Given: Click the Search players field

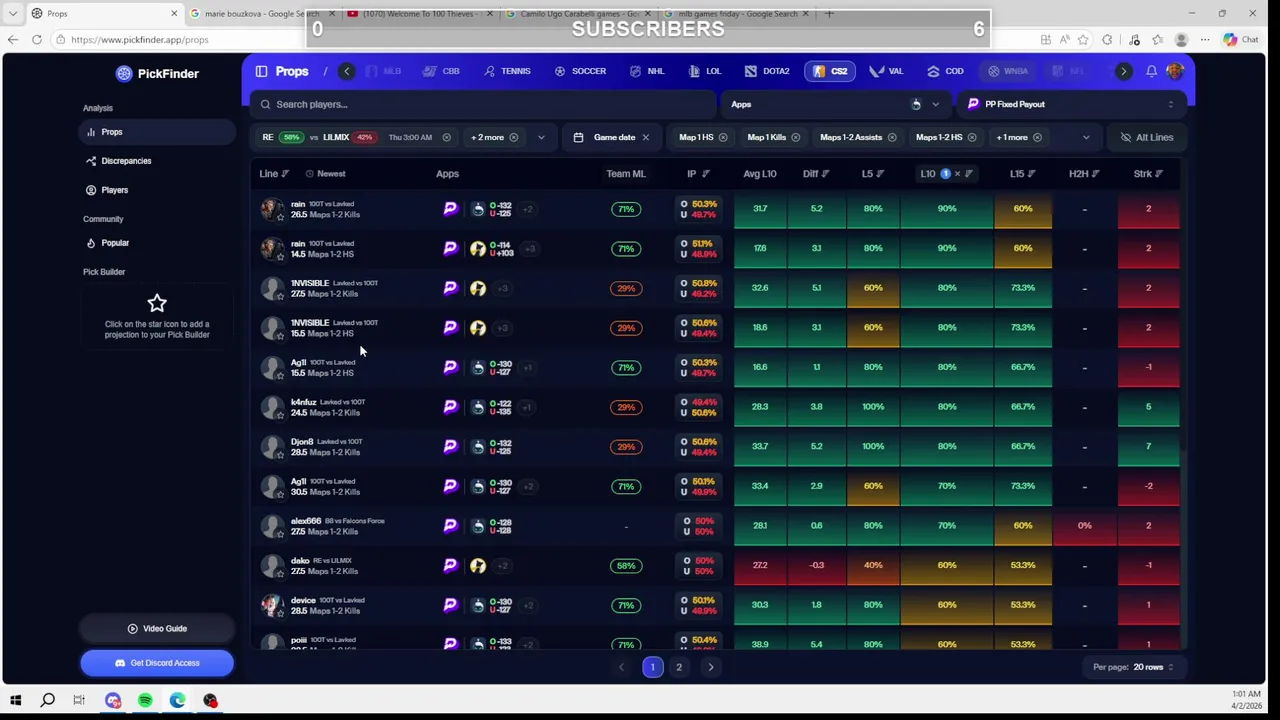Looking at the screenshot, I should click(484, 104).
